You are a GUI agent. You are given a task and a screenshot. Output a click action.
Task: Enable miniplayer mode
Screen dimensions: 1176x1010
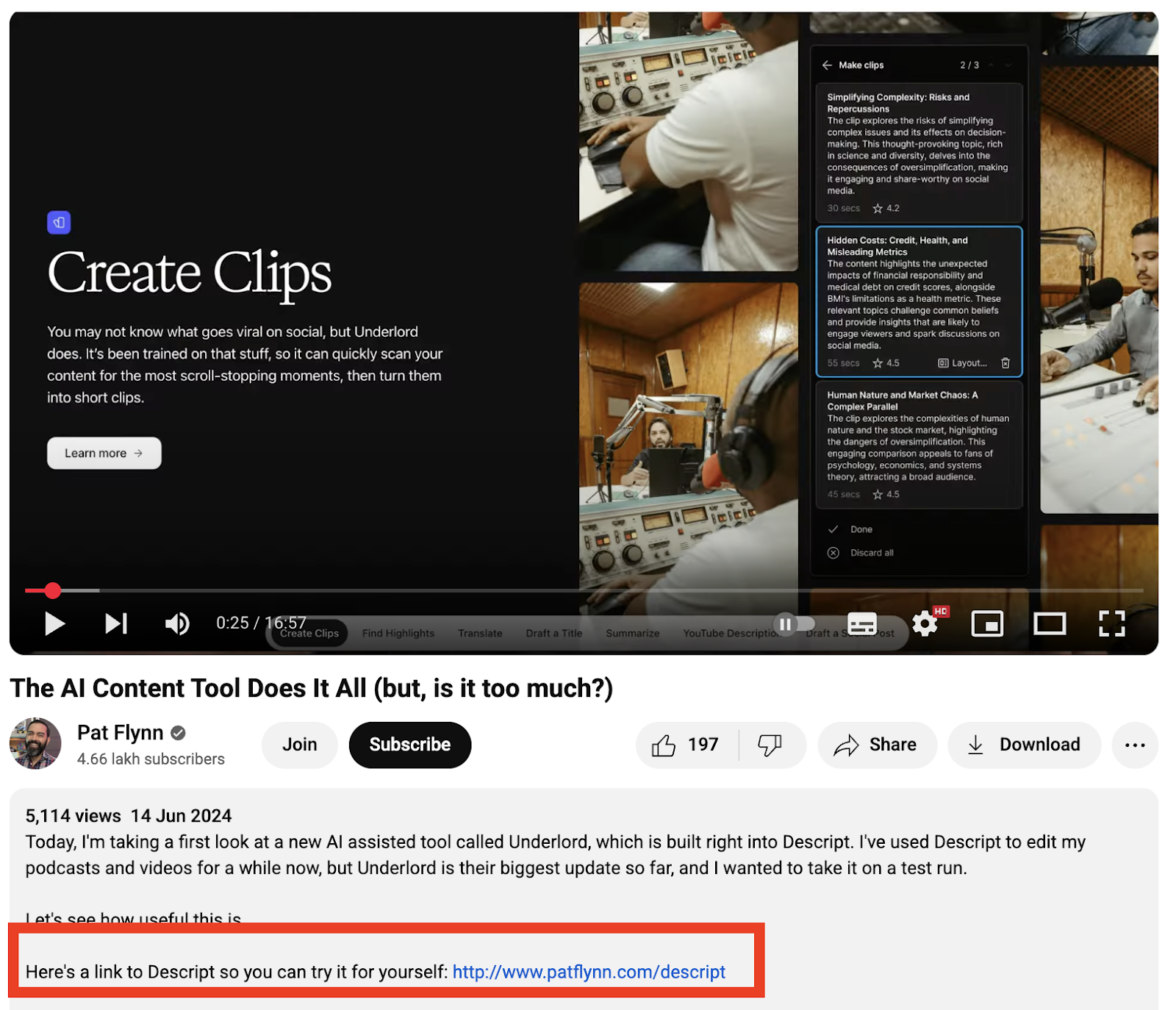987,624
